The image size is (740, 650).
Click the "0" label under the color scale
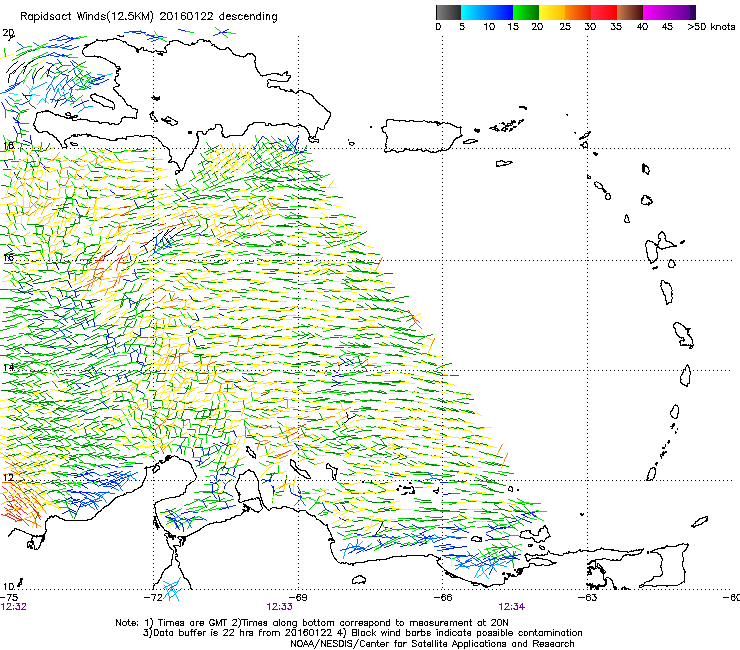pos(438,27)
